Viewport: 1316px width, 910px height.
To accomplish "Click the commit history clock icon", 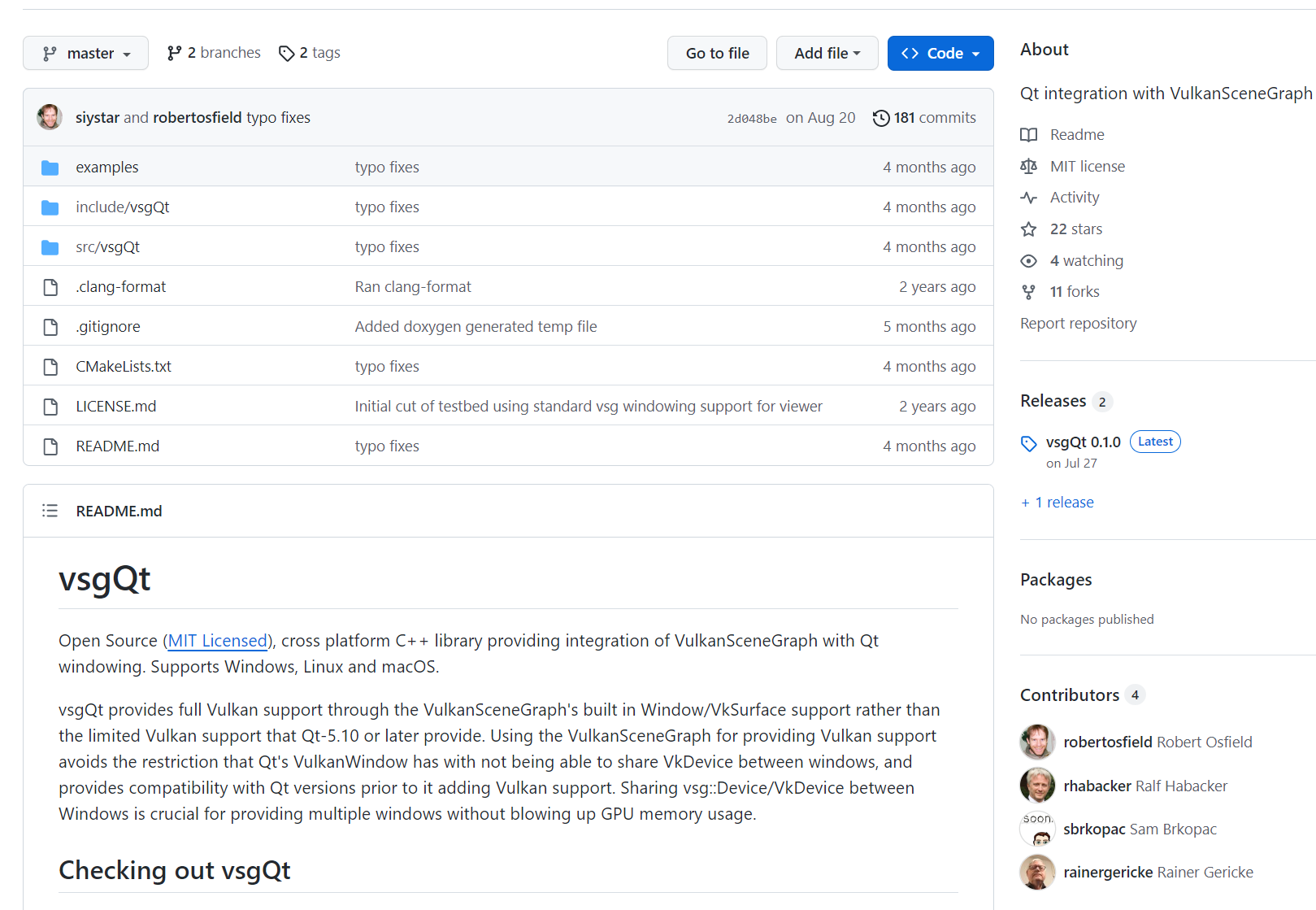I will (881, 118).
